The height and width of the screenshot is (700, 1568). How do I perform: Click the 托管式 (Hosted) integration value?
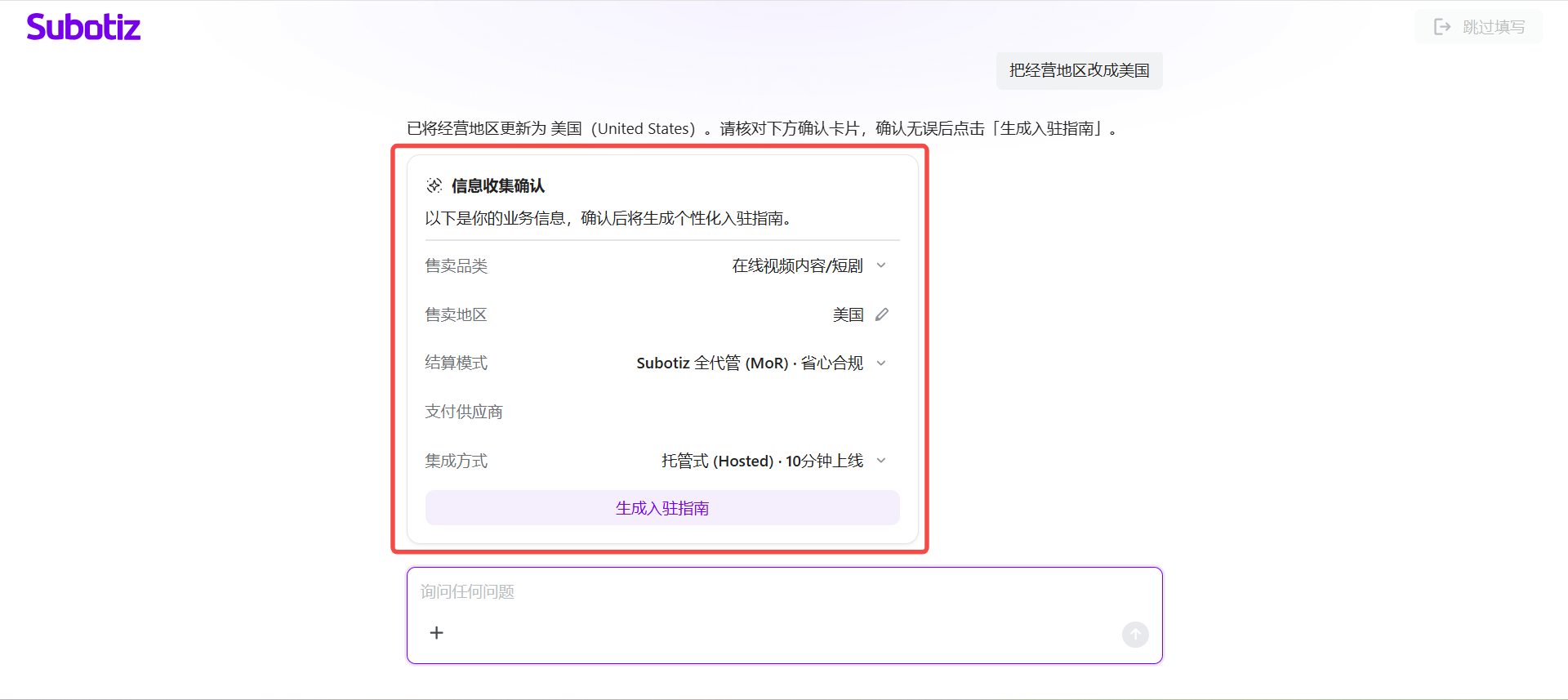pos(761,461)
